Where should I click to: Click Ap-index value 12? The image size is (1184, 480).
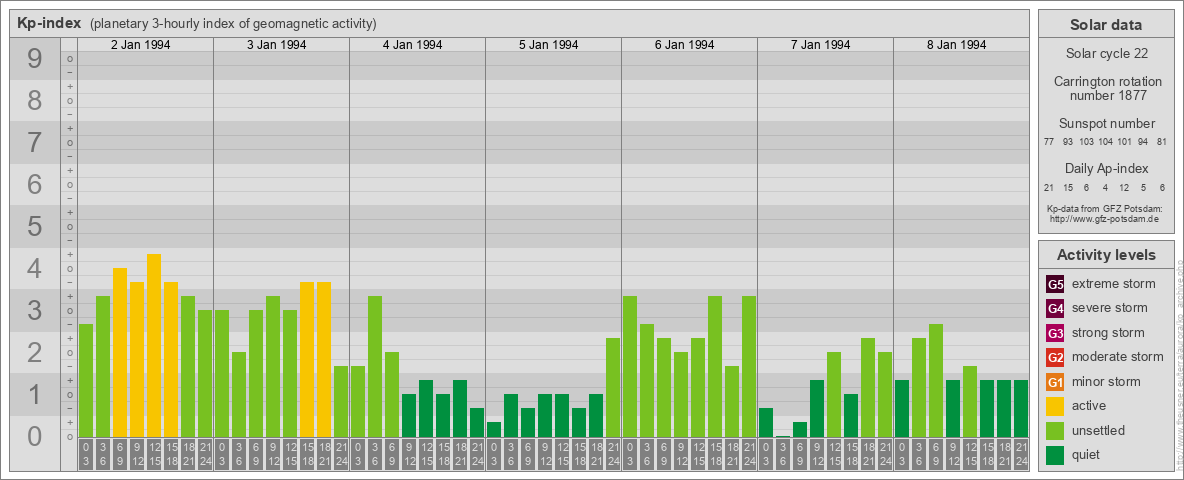[1124, 187]
